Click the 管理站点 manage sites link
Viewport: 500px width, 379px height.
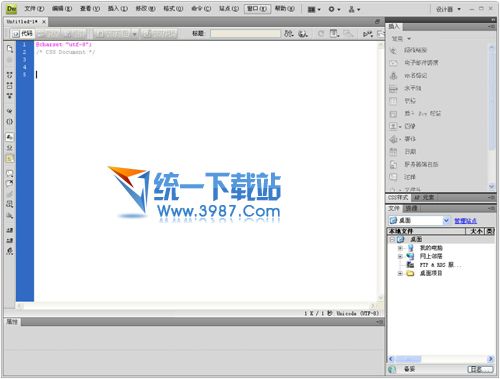(x=465, y=221)
